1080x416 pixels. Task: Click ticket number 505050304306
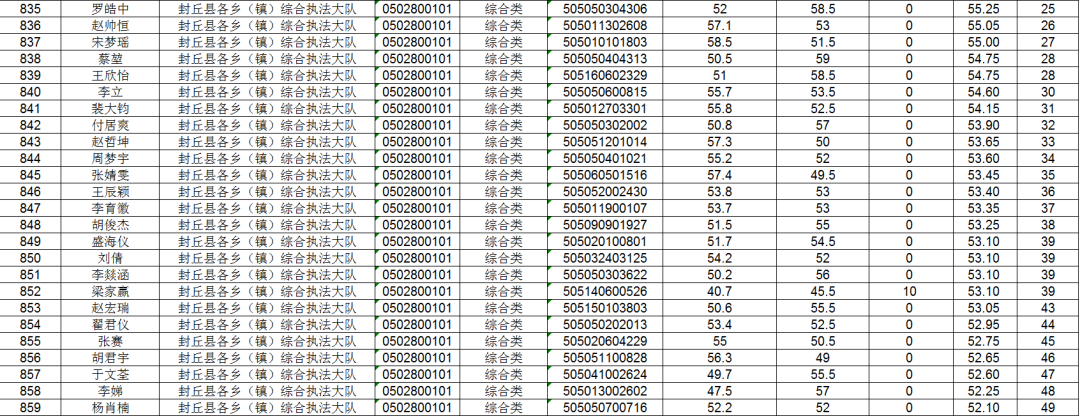tap(605, 9)
